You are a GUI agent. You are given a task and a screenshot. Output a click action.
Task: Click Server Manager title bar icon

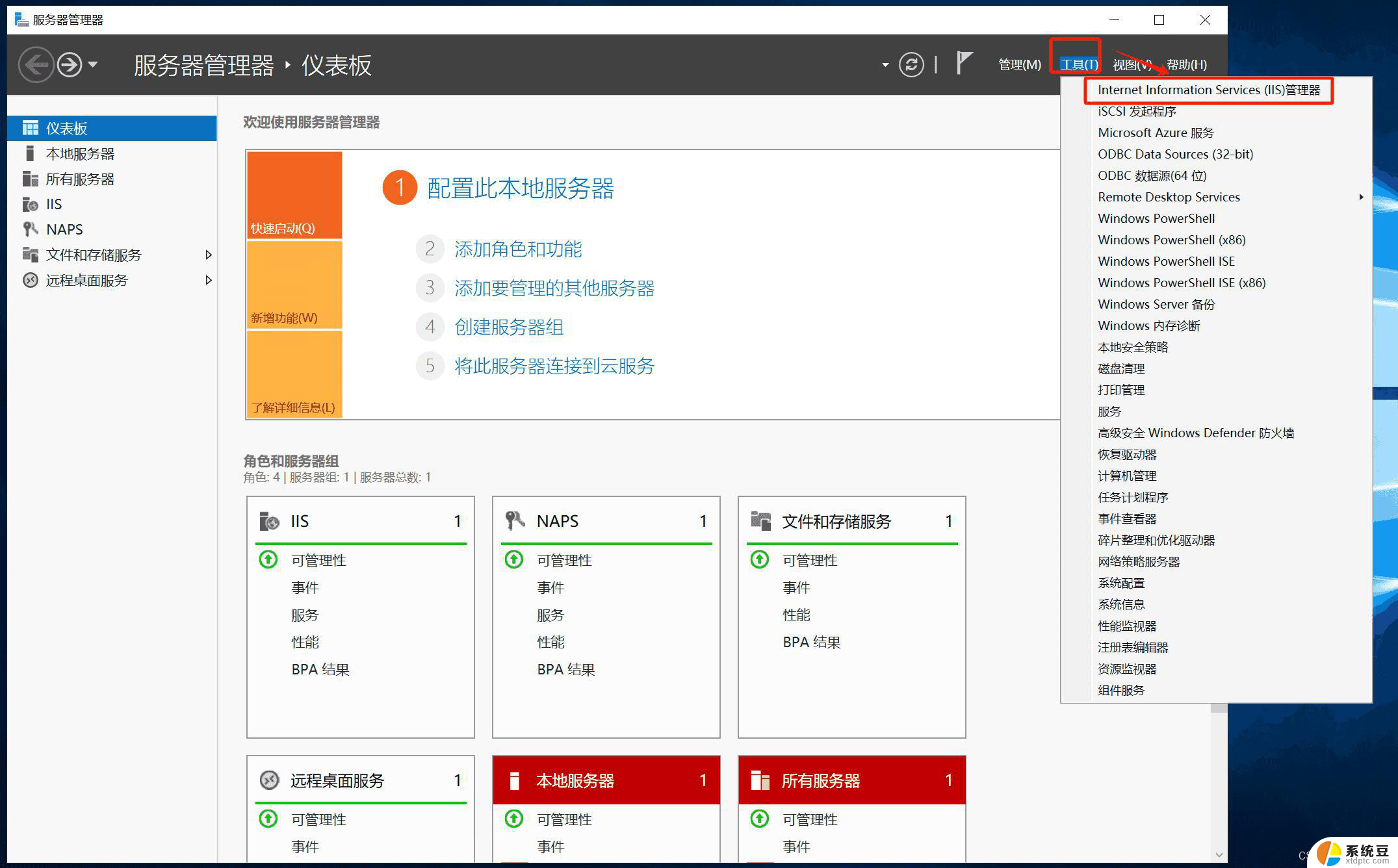(21, 19)
